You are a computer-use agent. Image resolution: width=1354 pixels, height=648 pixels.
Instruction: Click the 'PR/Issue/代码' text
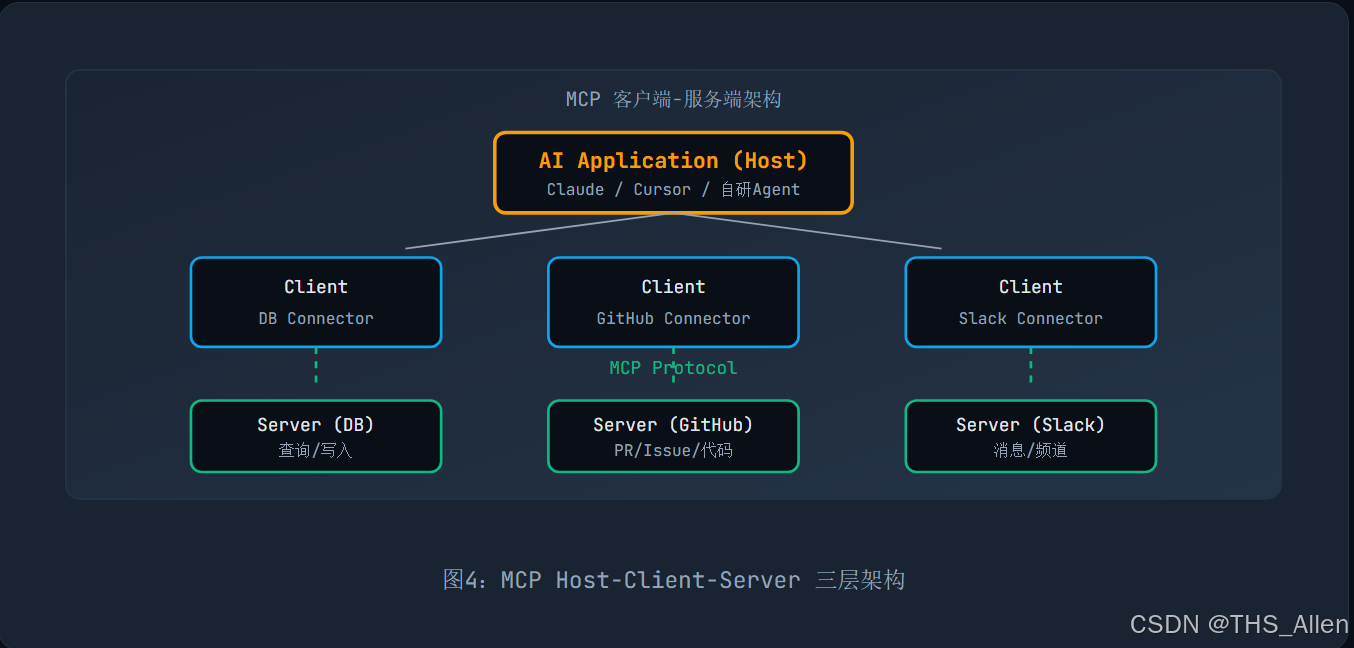[x=673, y=451]
